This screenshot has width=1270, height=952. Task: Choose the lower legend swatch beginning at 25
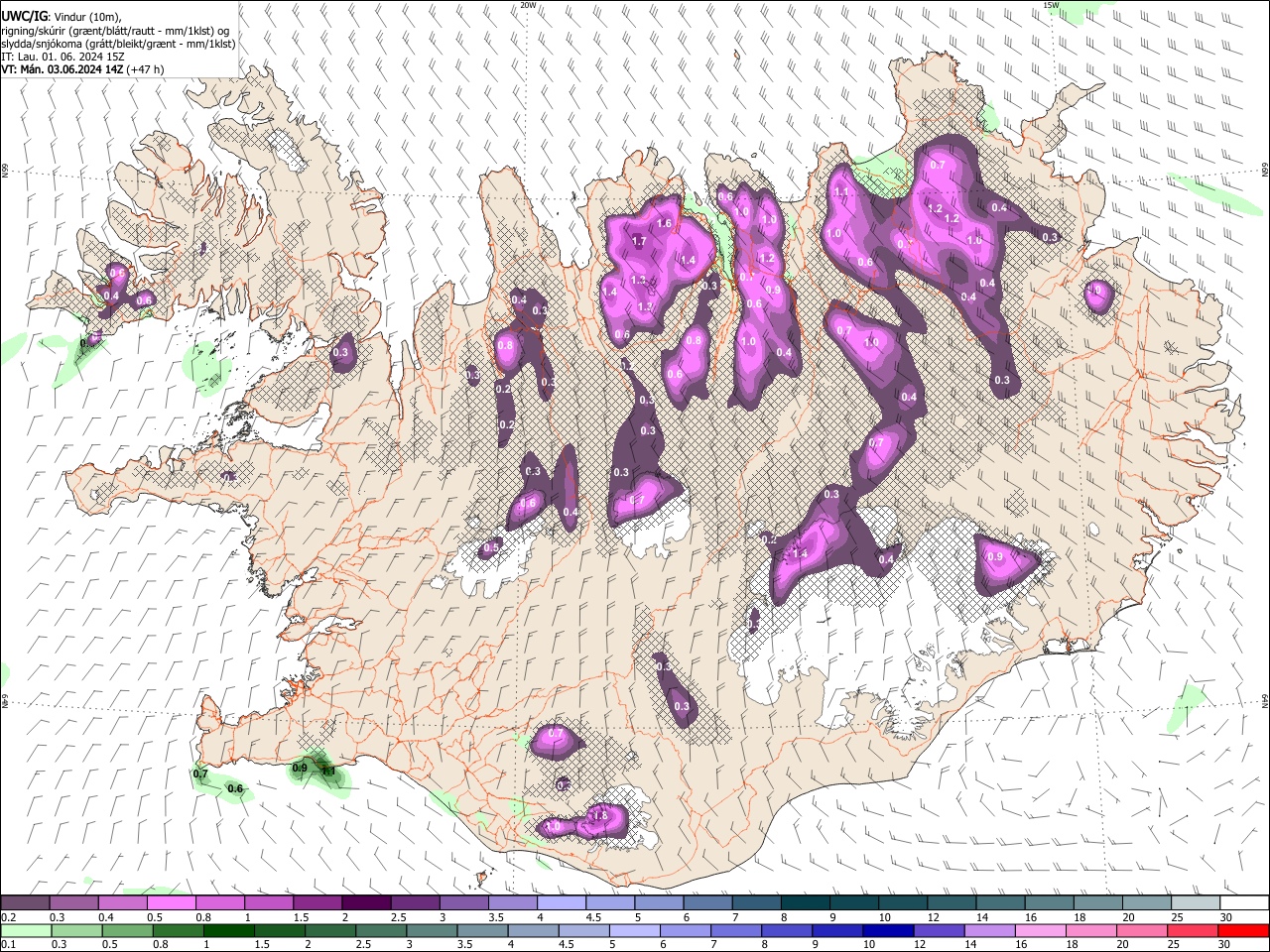[x=1192, y=930]
